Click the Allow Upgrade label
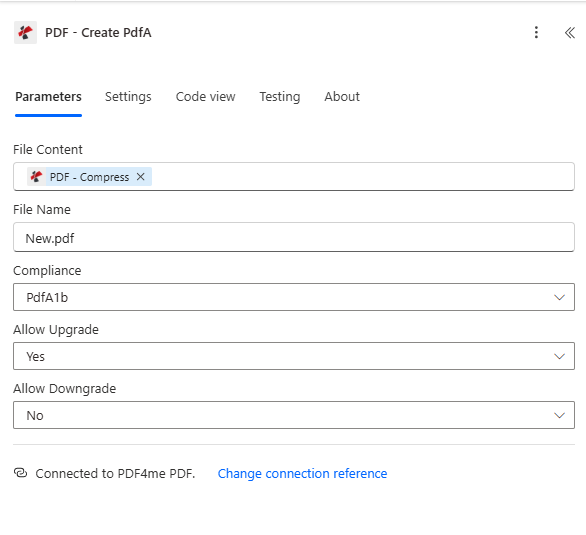 click(x=56, y=330)
